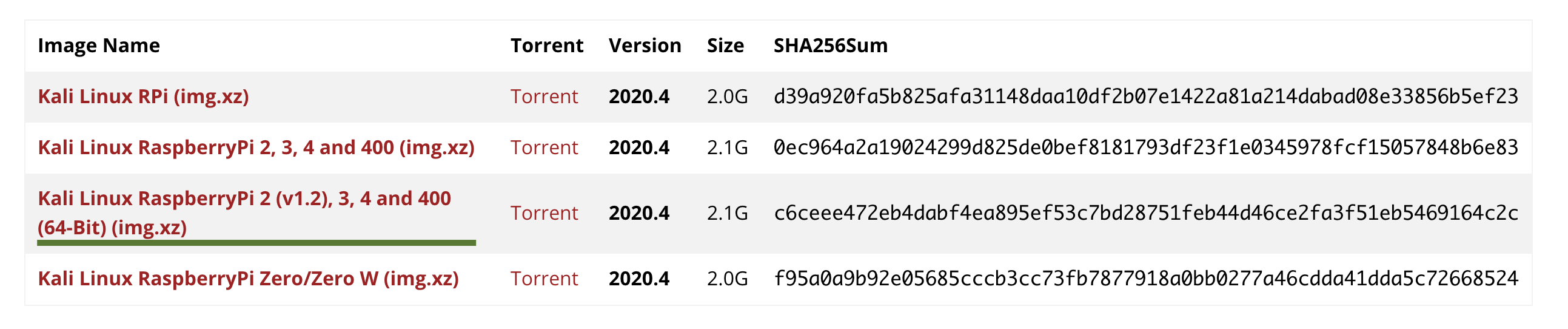Click Torrent link for RaspberryPi 2, 3, 4 and 400
The width and height of the screenshot is (1568, 329).
click(x=543, y=148)
